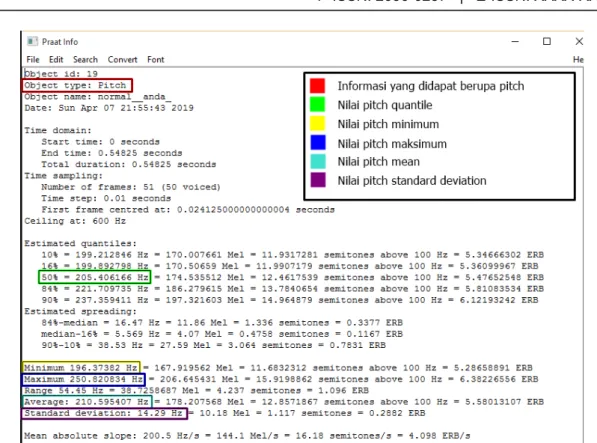Click legend text 'Nilai pitch mean'
Screen dimensions: 597x443
click(x=378, y=162)
